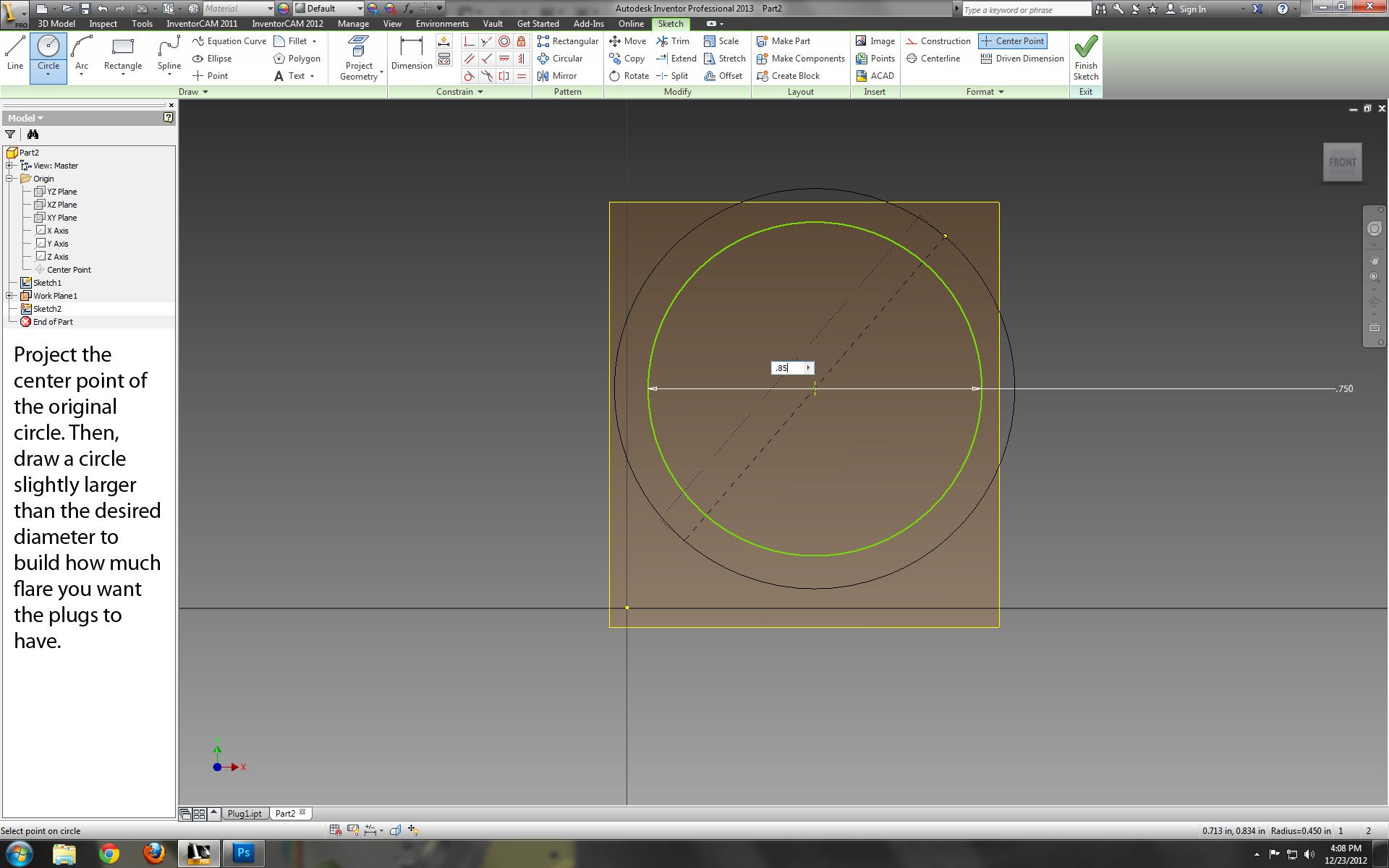Click the FRONT view cube face

pyautogui.click(x=1342, y=163)
